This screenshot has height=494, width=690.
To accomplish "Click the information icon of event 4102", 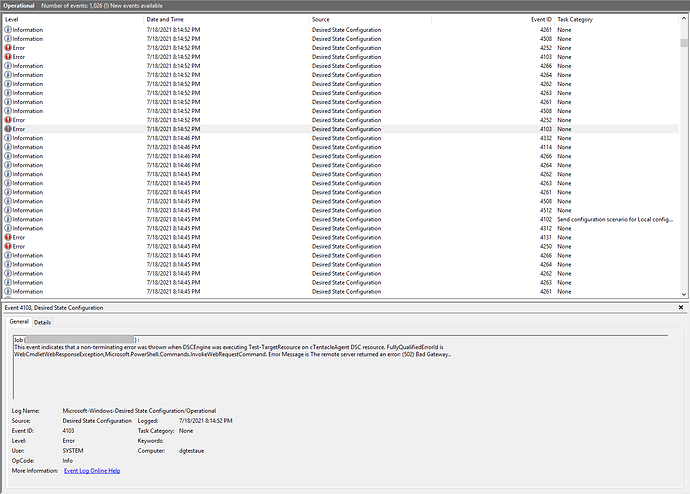I will [x=8, y=219].
